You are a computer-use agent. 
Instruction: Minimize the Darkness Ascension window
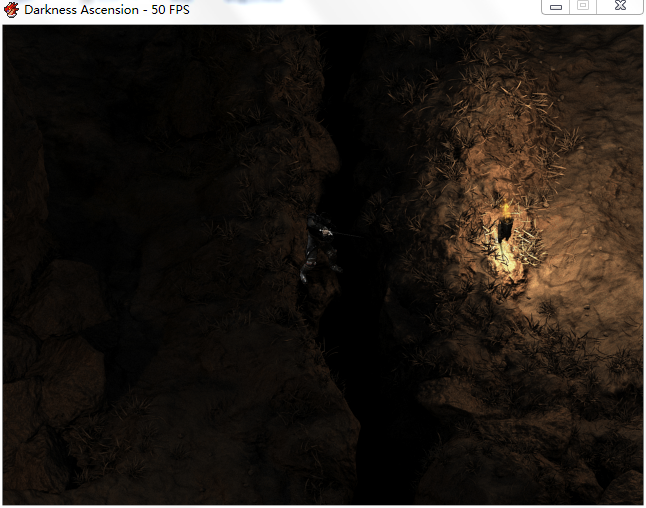point(556,7)
